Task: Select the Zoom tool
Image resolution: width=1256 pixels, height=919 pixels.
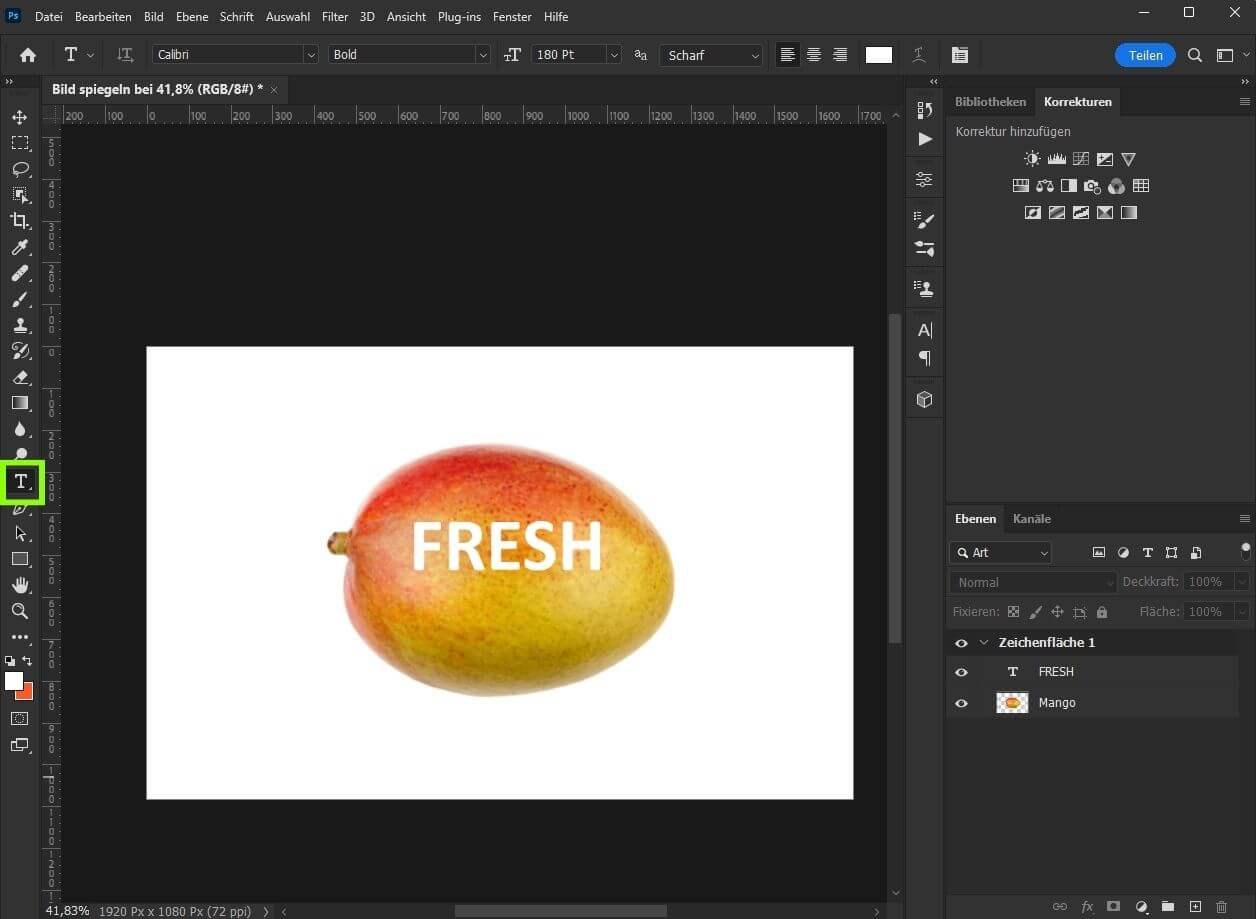Action: click(x=20, y=611)
